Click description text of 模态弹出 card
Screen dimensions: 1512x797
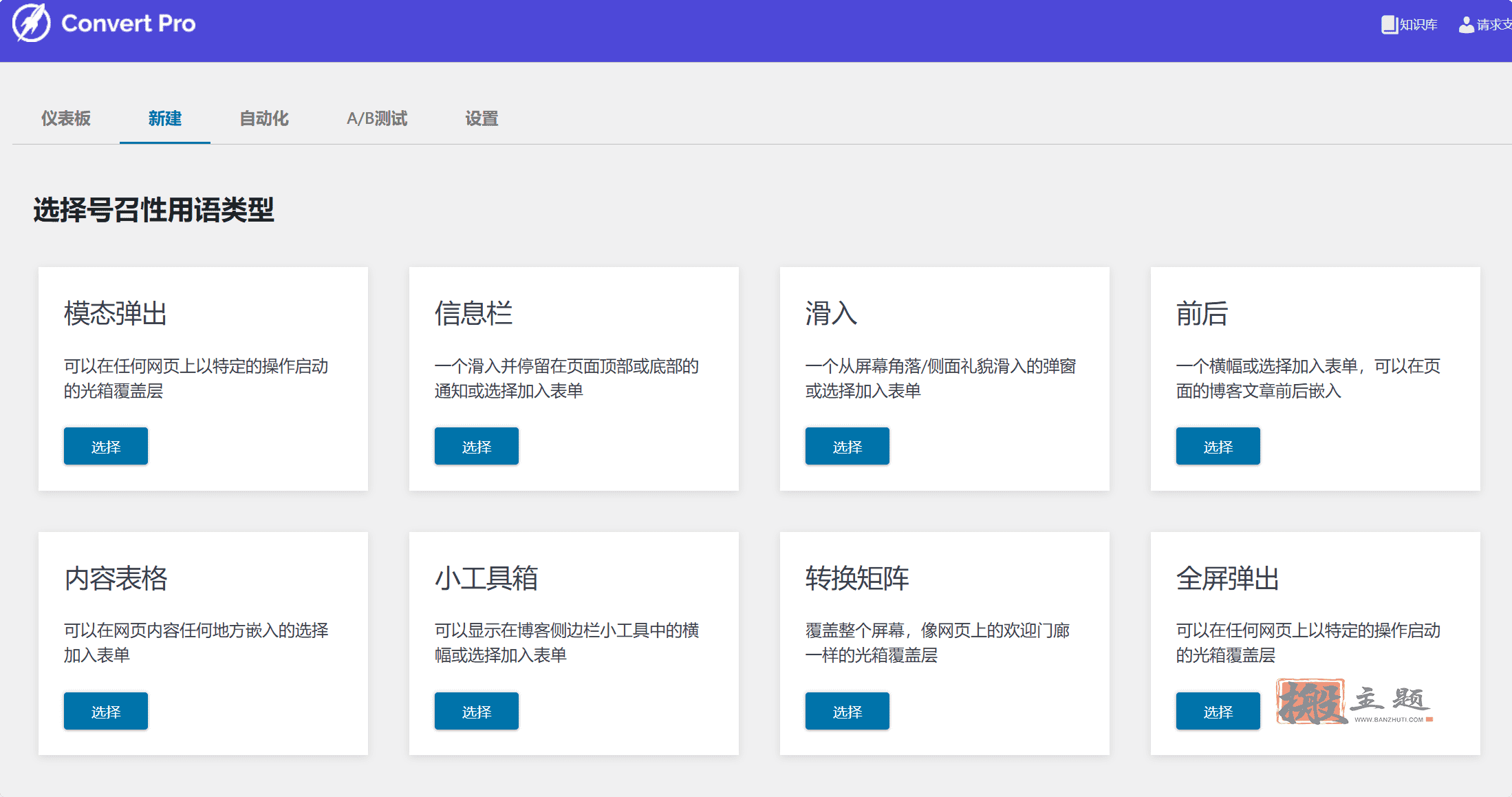pos(196,379)
